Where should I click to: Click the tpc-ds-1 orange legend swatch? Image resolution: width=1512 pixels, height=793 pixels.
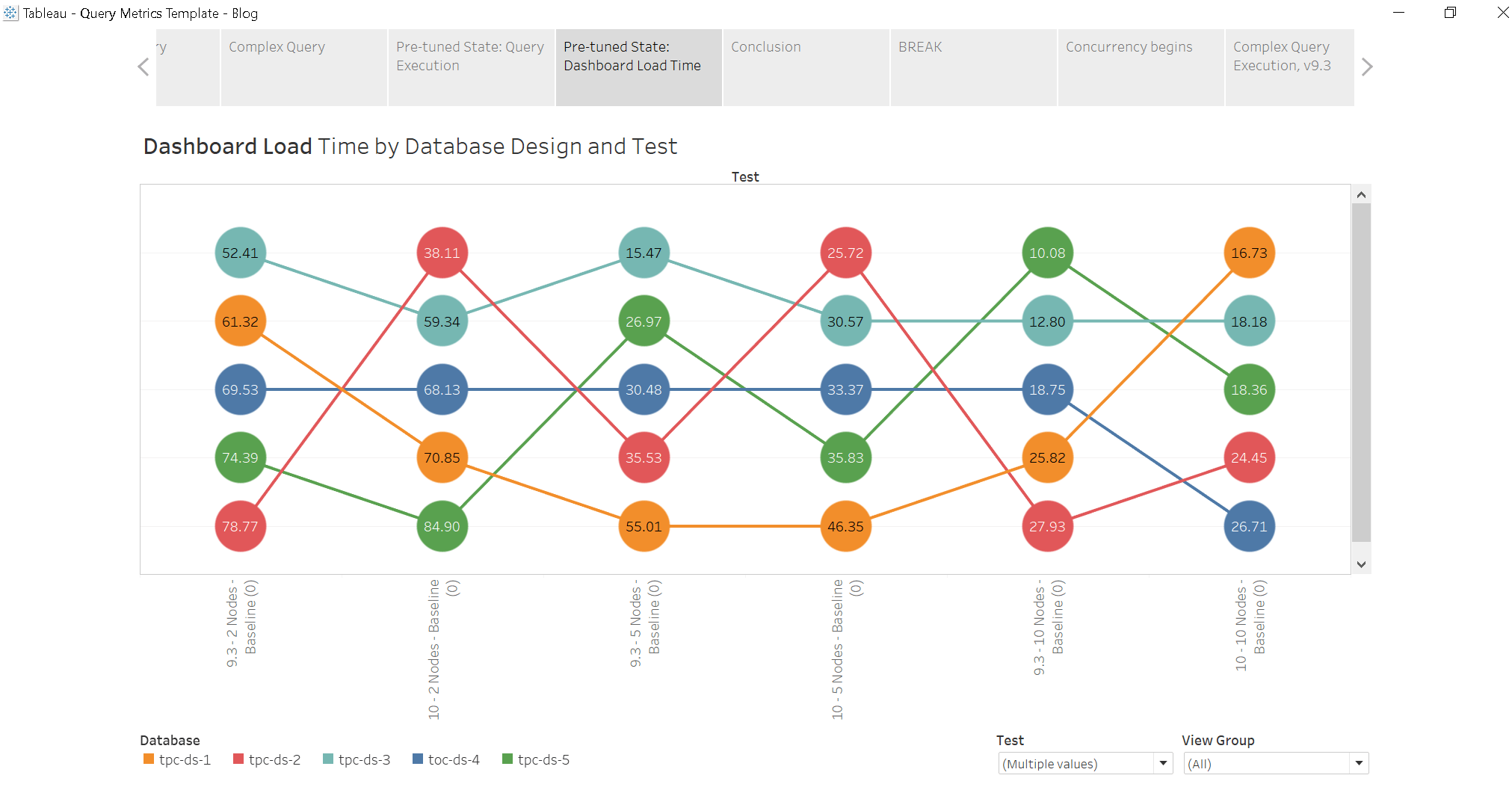149,759
